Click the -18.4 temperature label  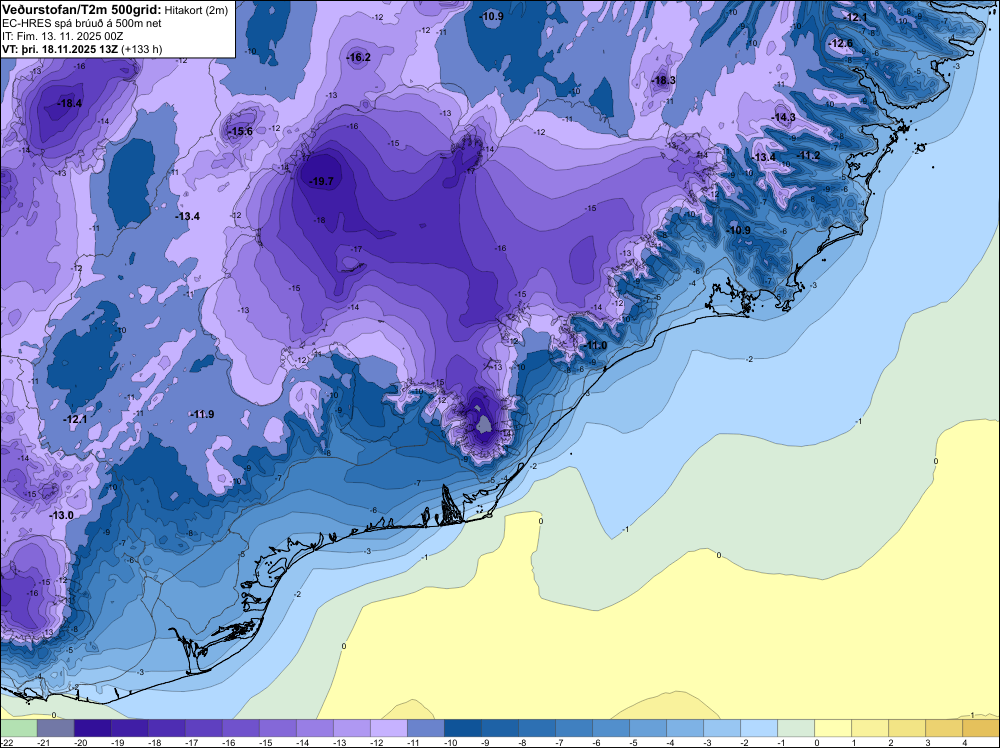(69, 103)
